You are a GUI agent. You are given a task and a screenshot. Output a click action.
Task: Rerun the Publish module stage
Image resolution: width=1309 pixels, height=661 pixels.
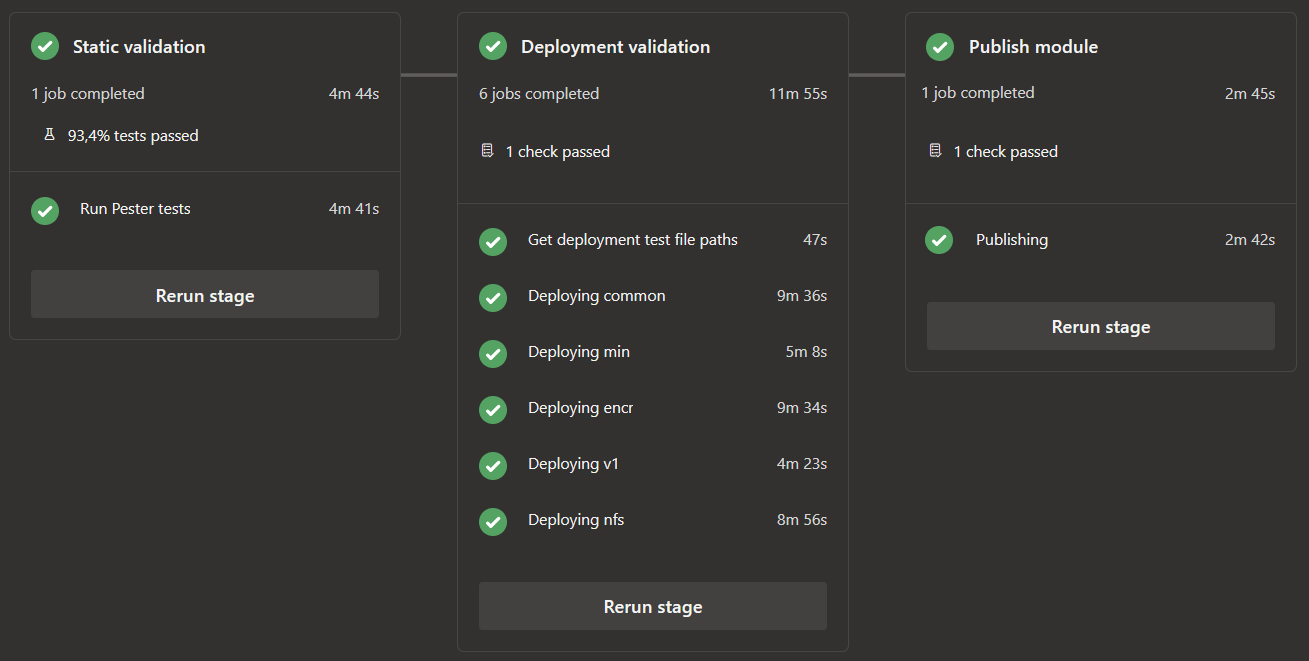(1100, 326)
